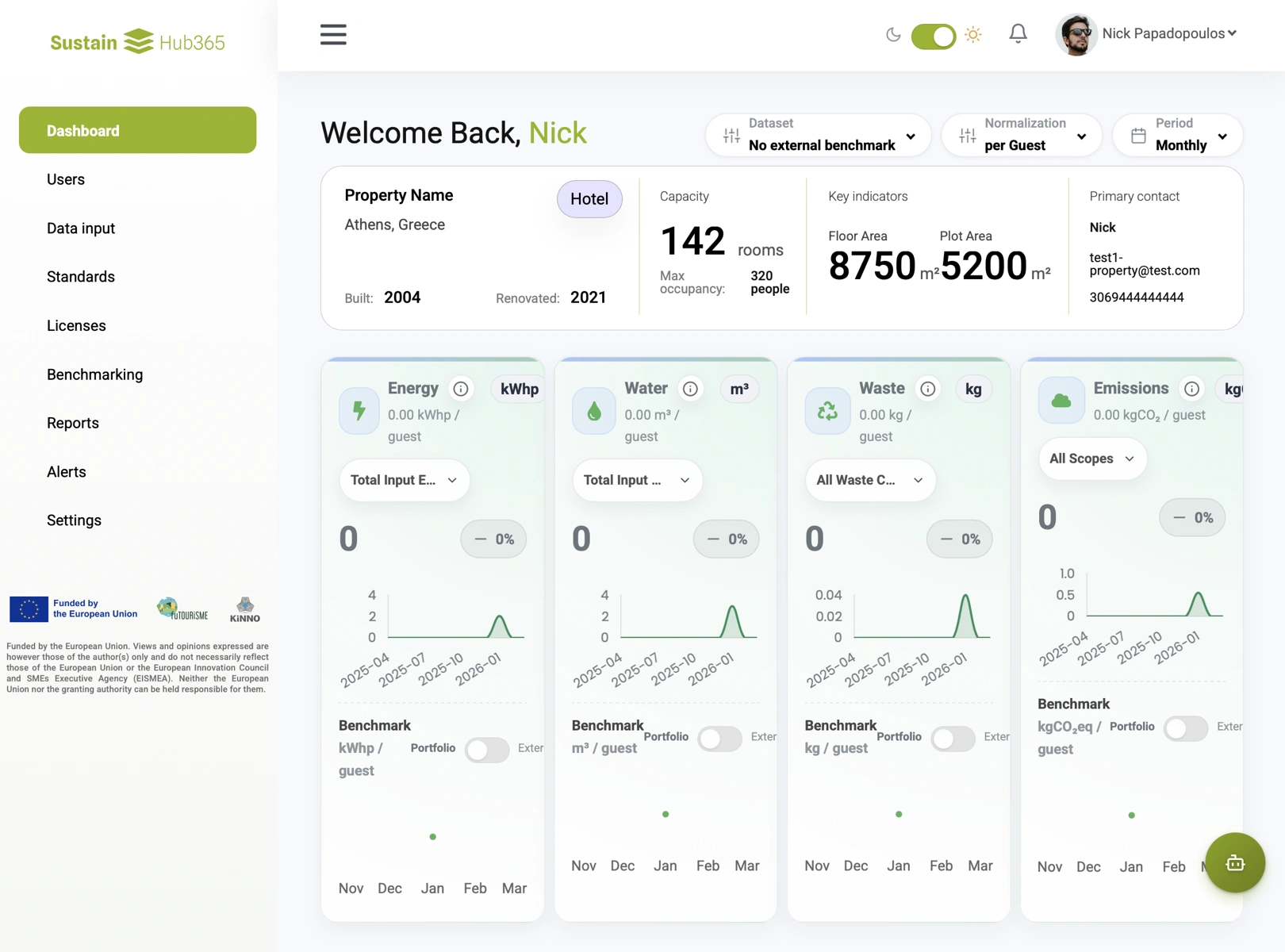This screenshot has width=1285, height=952.
Task: Click the Water info icon
Action: [x=691, y=389]
